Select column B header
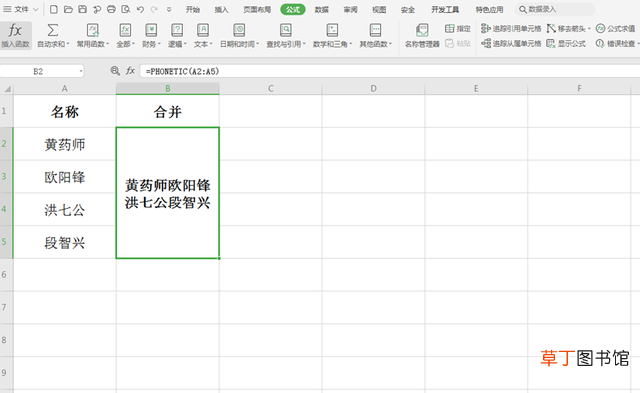640x393 pixels. click(168, 89)
